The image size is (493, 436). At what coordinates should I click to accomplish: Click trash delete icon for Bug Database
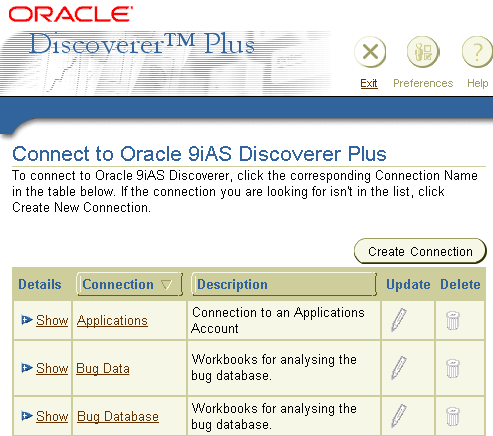coord(453,416)
